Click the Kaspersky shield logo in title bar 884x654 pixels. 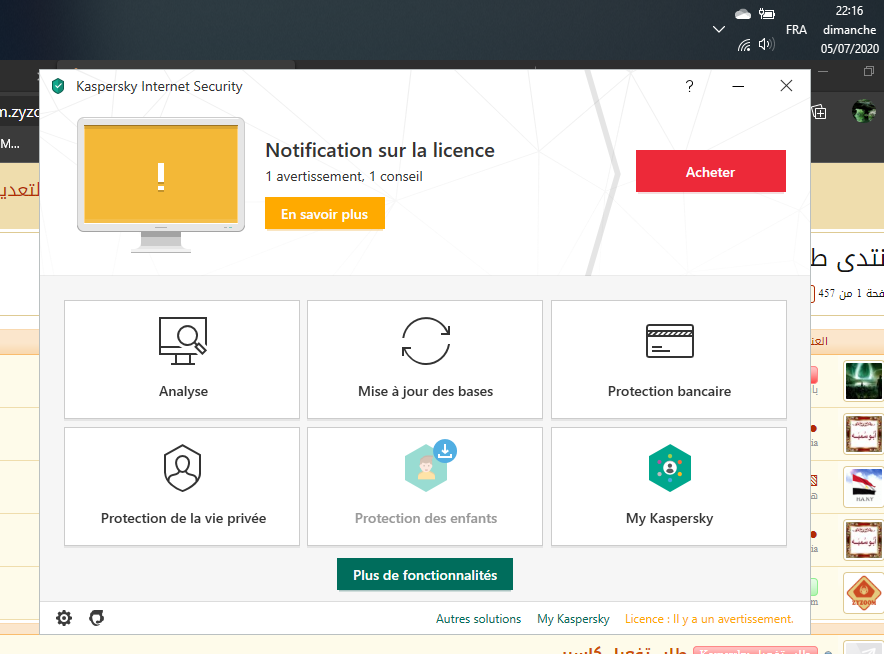point(58,86)
